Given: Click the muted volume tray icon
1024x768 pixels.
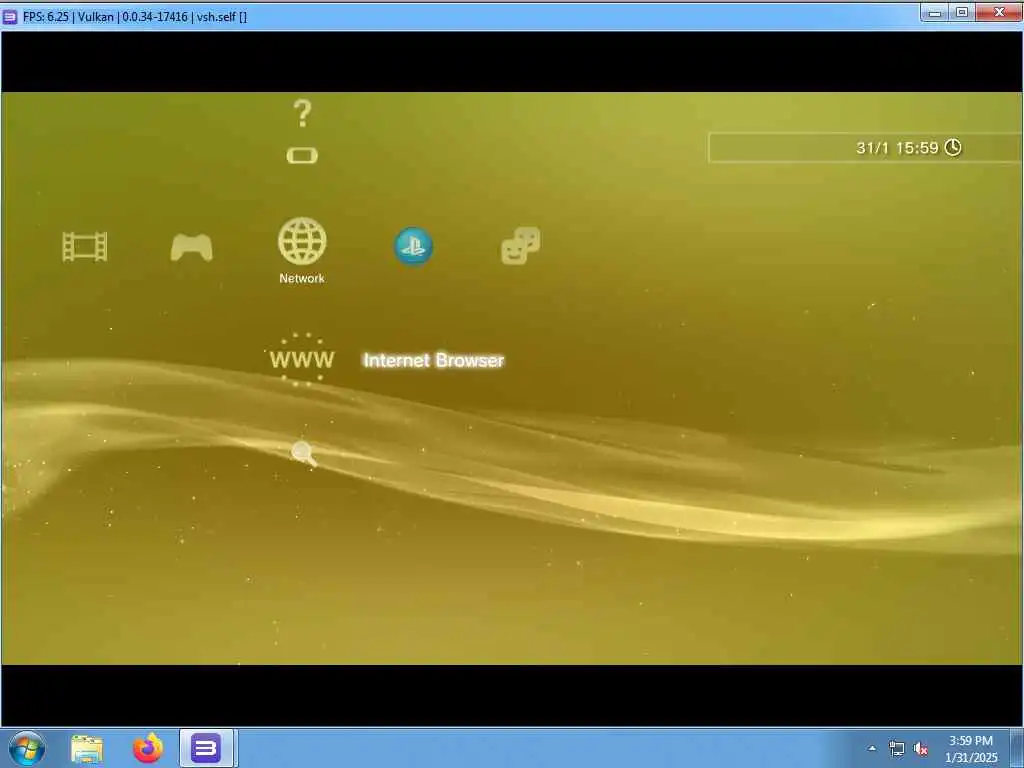Looking at the screenshot, I should [x=921, y=749].
